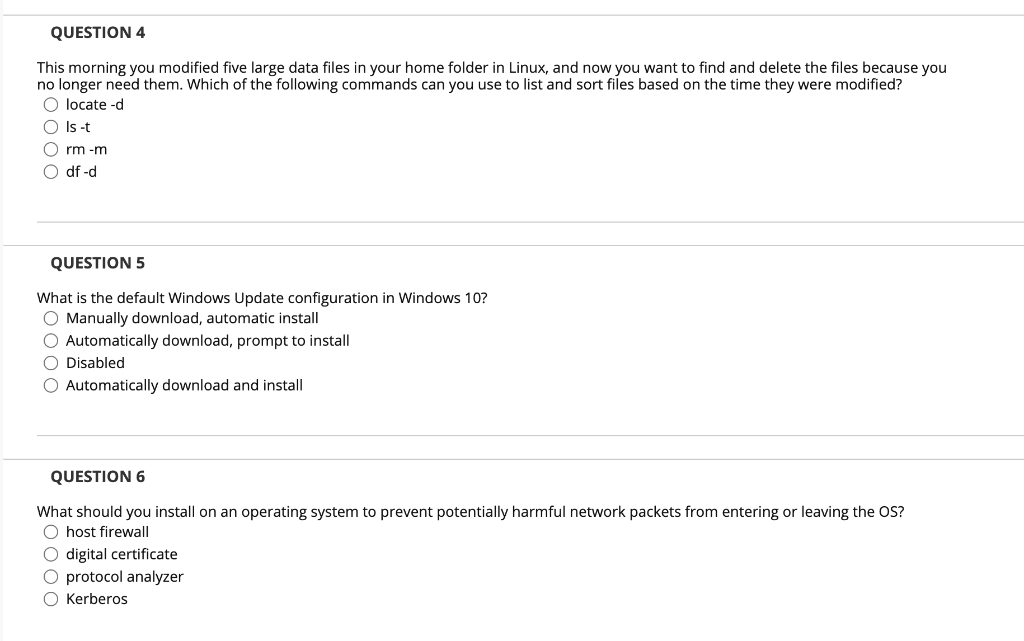Click the QUESTION 5 heading
1024x641 pixels.
(x=98, y=263)
